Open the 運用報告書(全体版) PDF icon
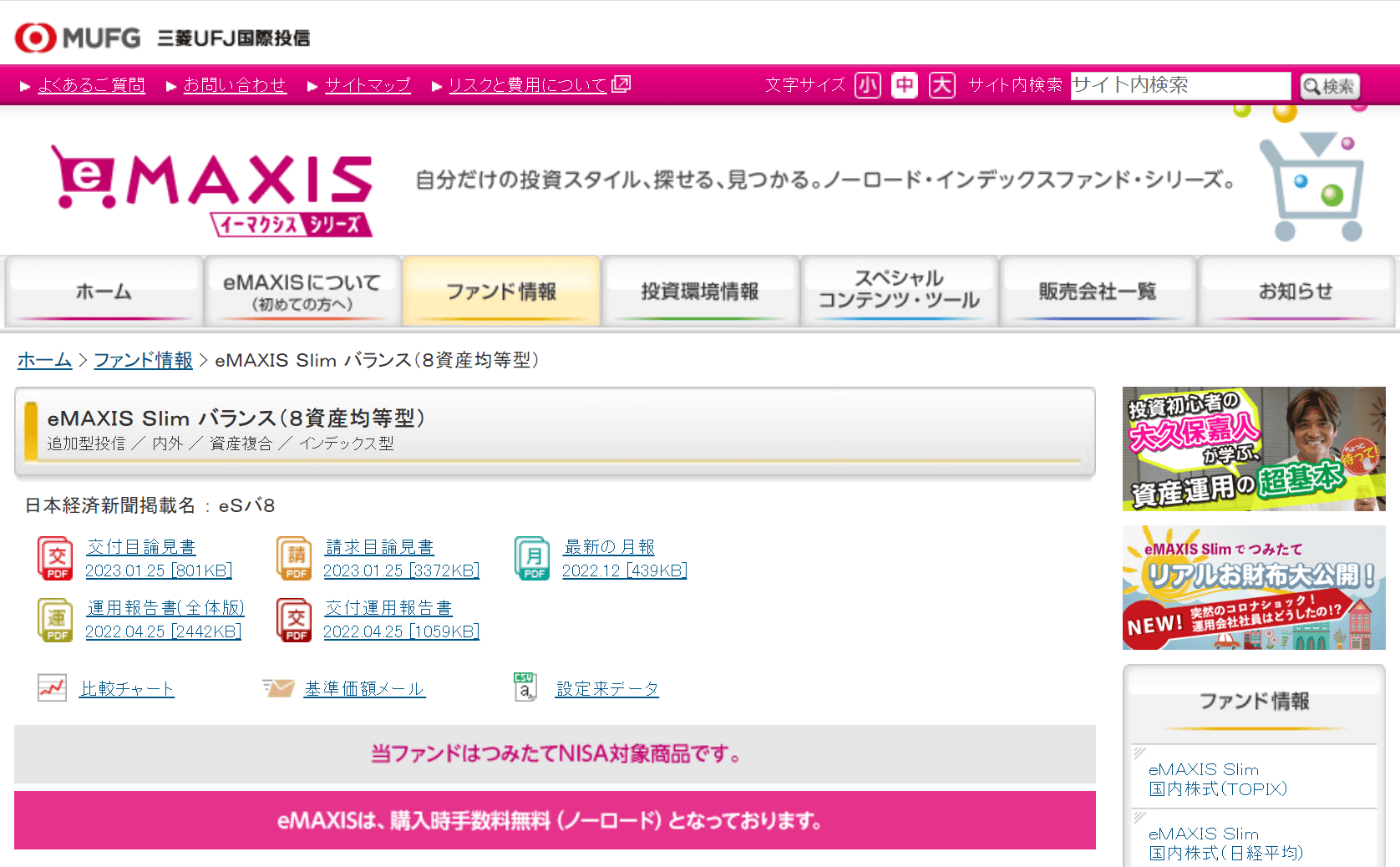 tap(56, 620)
